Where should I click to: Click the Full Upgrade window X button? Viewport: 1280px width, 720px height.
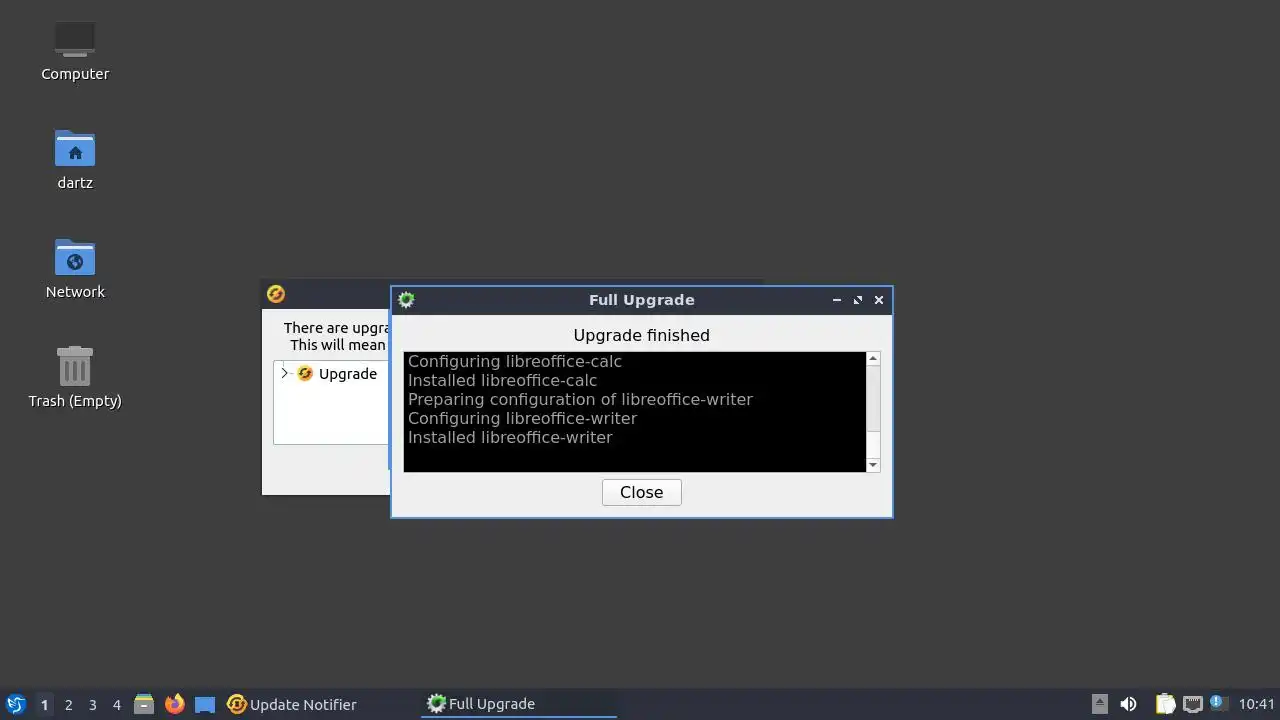tap(879, 300)
